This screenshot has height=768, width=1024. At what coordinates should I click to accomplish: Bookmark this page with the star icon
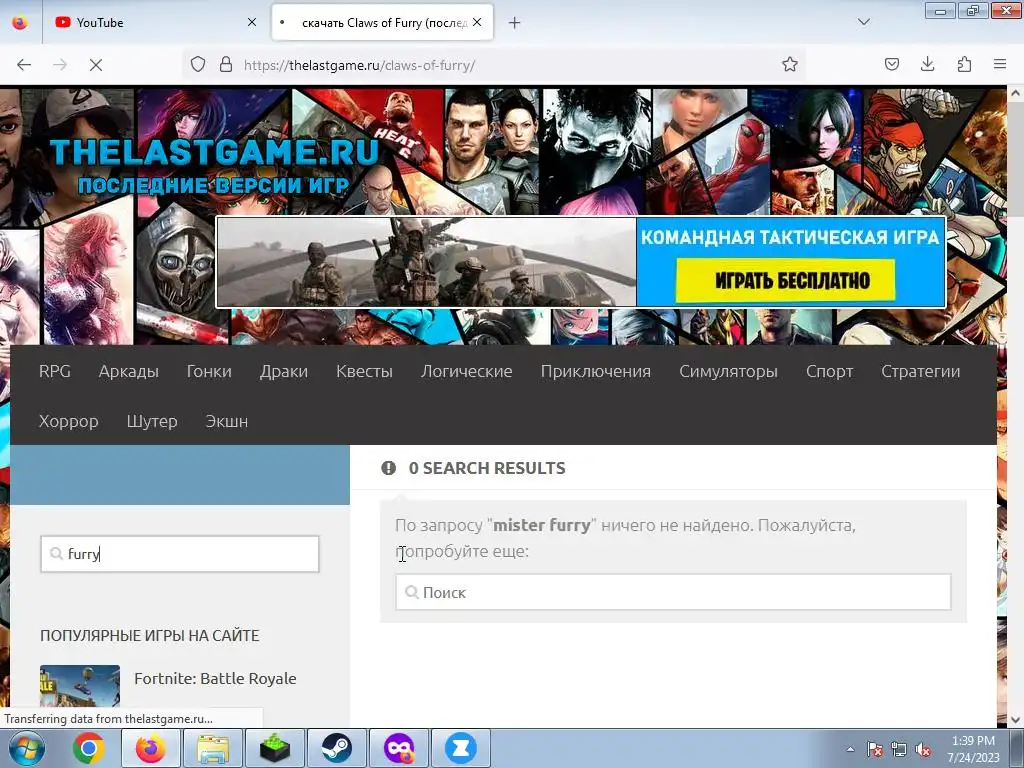coord(790,65)
